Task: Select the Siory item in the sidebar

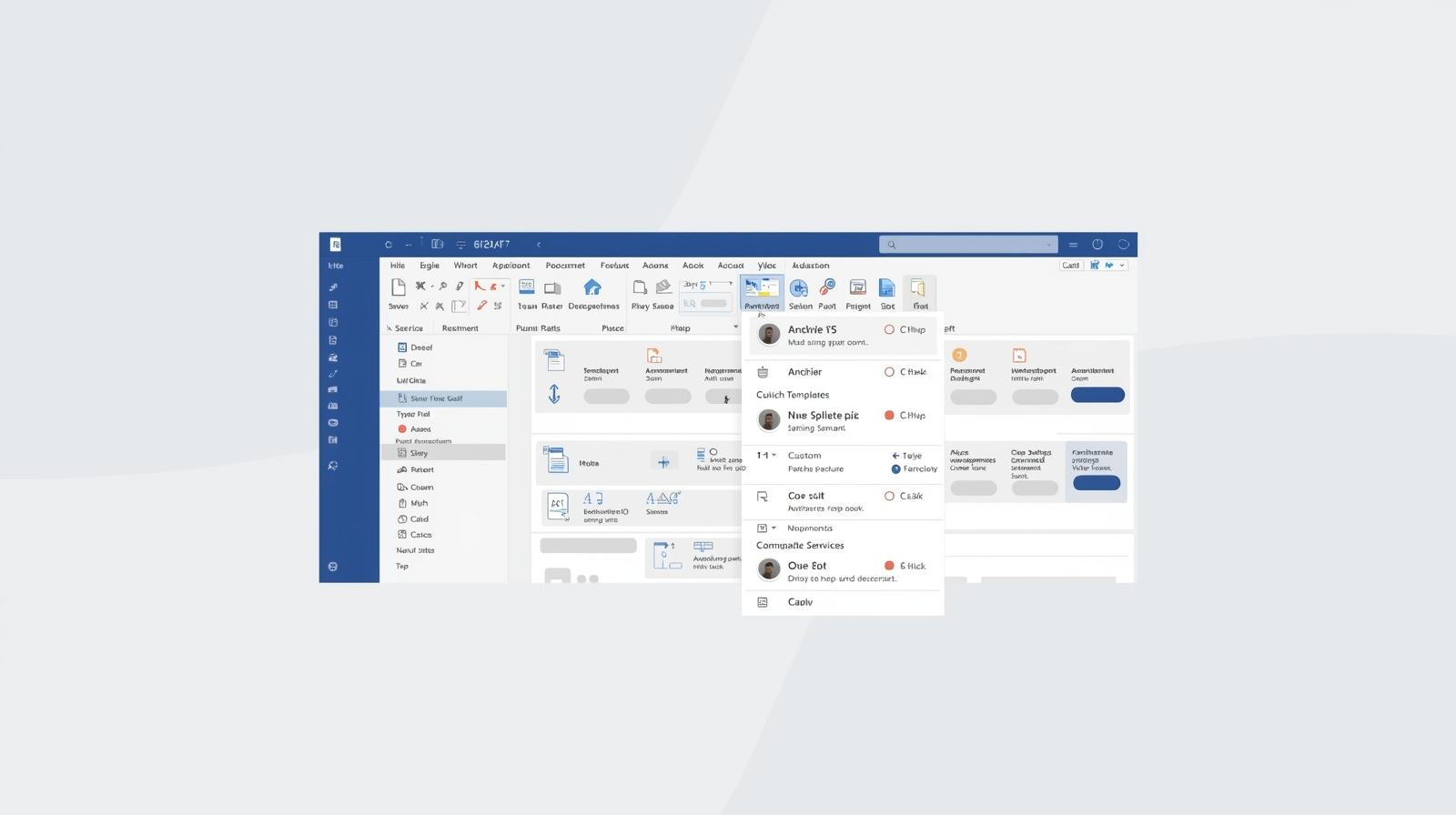Action: coord(419,453)
